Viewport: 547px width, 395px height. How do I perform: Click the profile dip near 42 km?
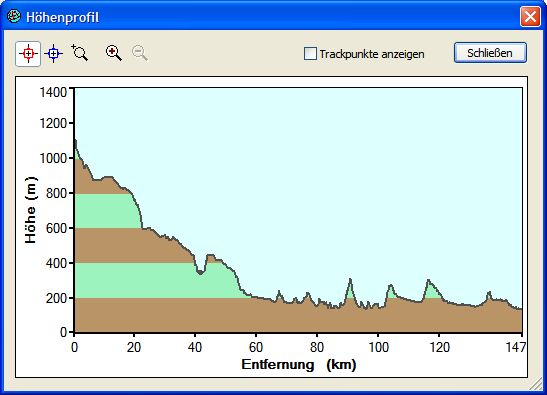pyautogui.click(x=200, y=273)
